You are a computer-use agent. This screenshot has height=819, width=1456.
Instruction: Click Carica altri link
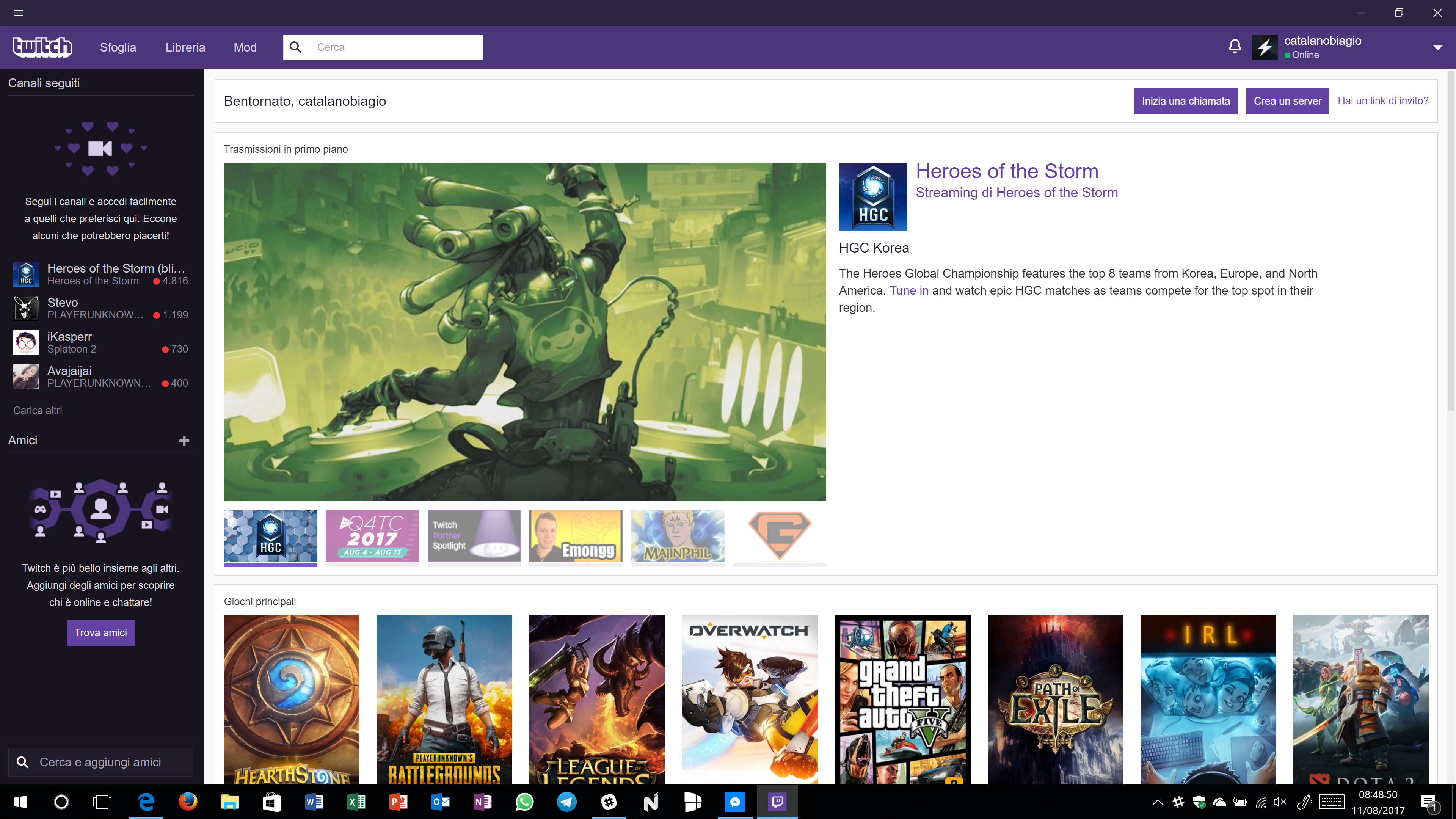click(38, 410)
